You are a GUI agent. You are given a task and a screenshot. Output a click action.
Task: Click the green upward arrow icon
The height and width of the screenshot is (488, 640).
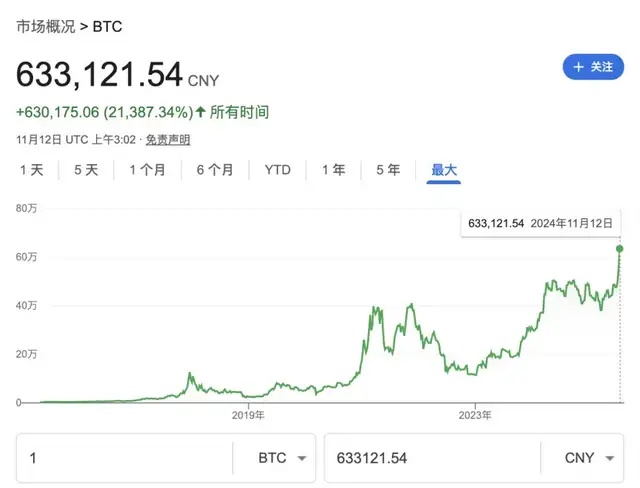click(200, 111)
